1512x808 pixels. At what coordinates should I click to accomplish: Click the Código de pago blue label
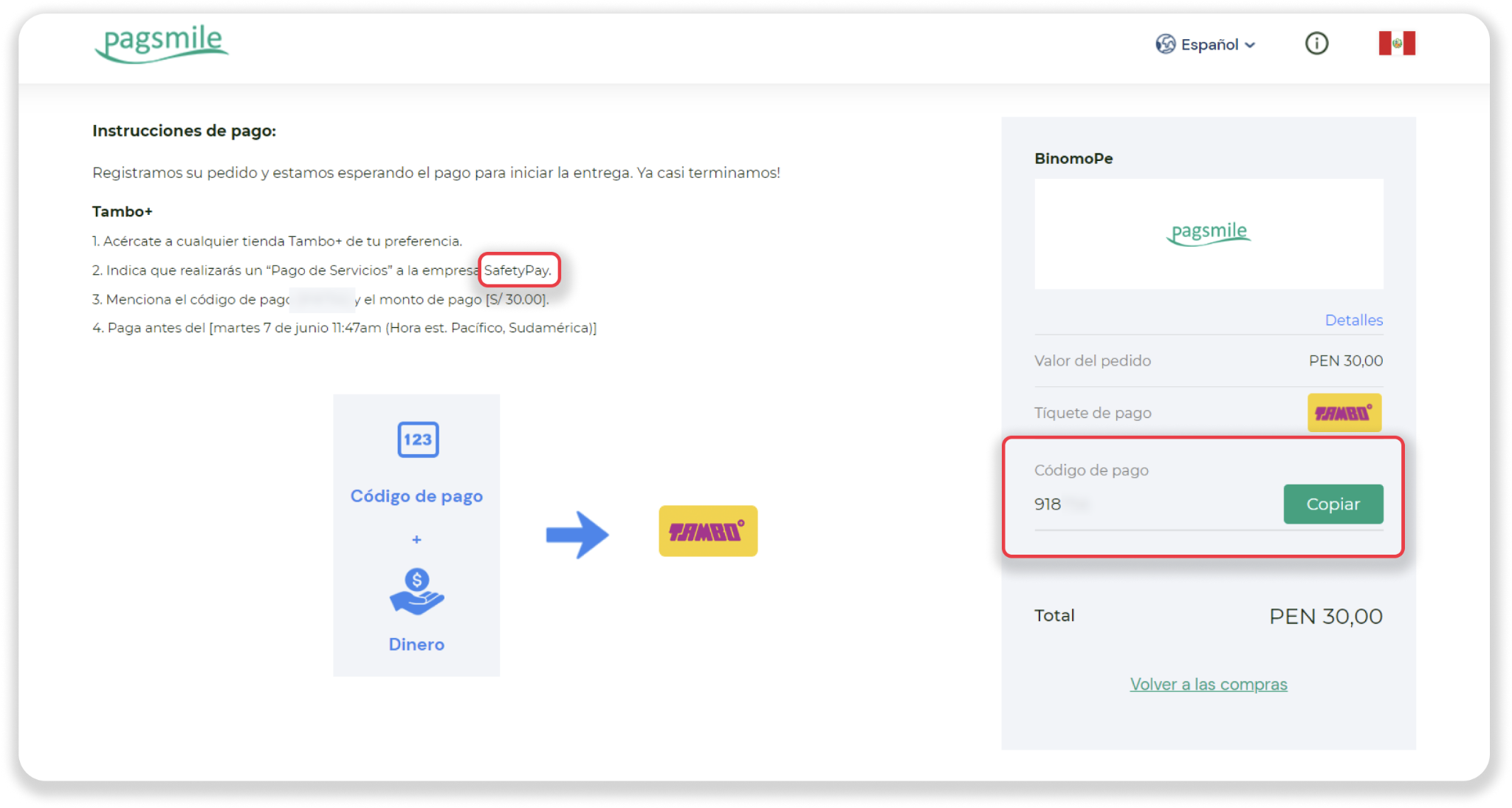416,496
